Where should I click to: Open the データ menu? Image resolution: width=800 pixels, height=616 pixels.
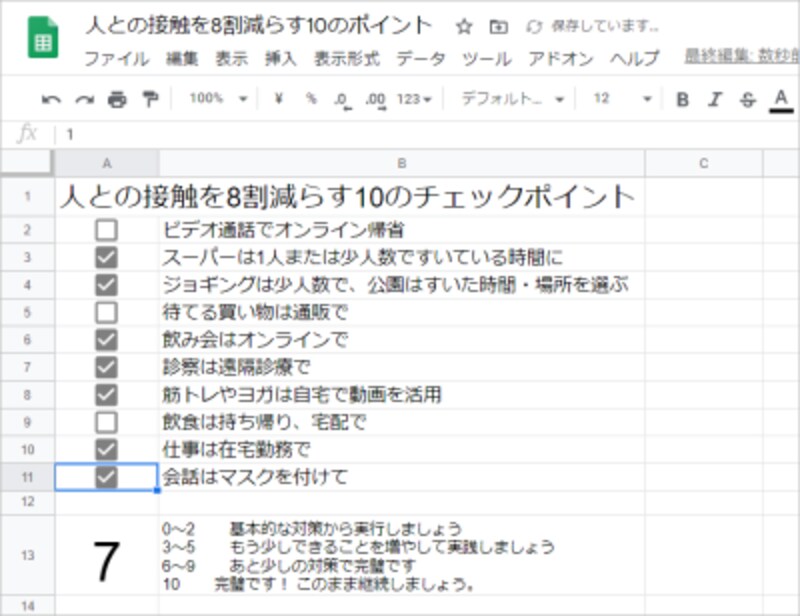pyautogui.click(x=422, y=59)
